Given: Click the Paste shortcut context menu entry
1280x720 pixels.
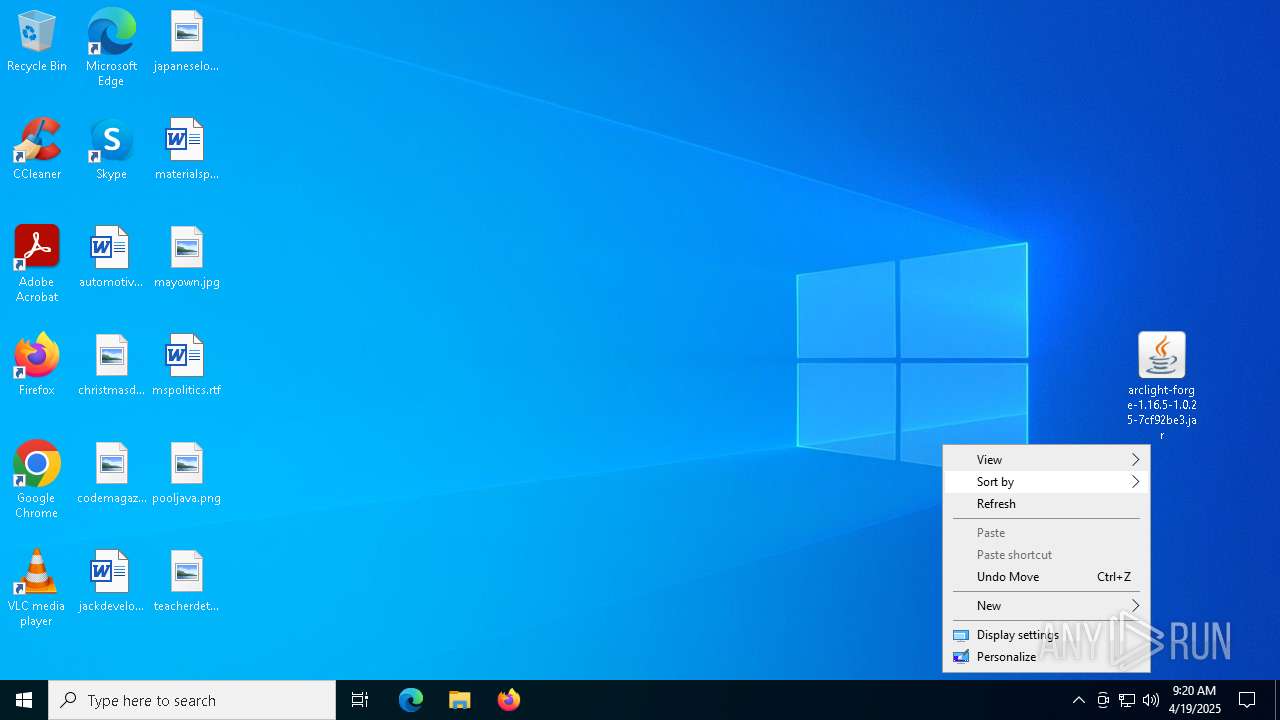Looking at the screenshot, I should [x=1046, y=555].
